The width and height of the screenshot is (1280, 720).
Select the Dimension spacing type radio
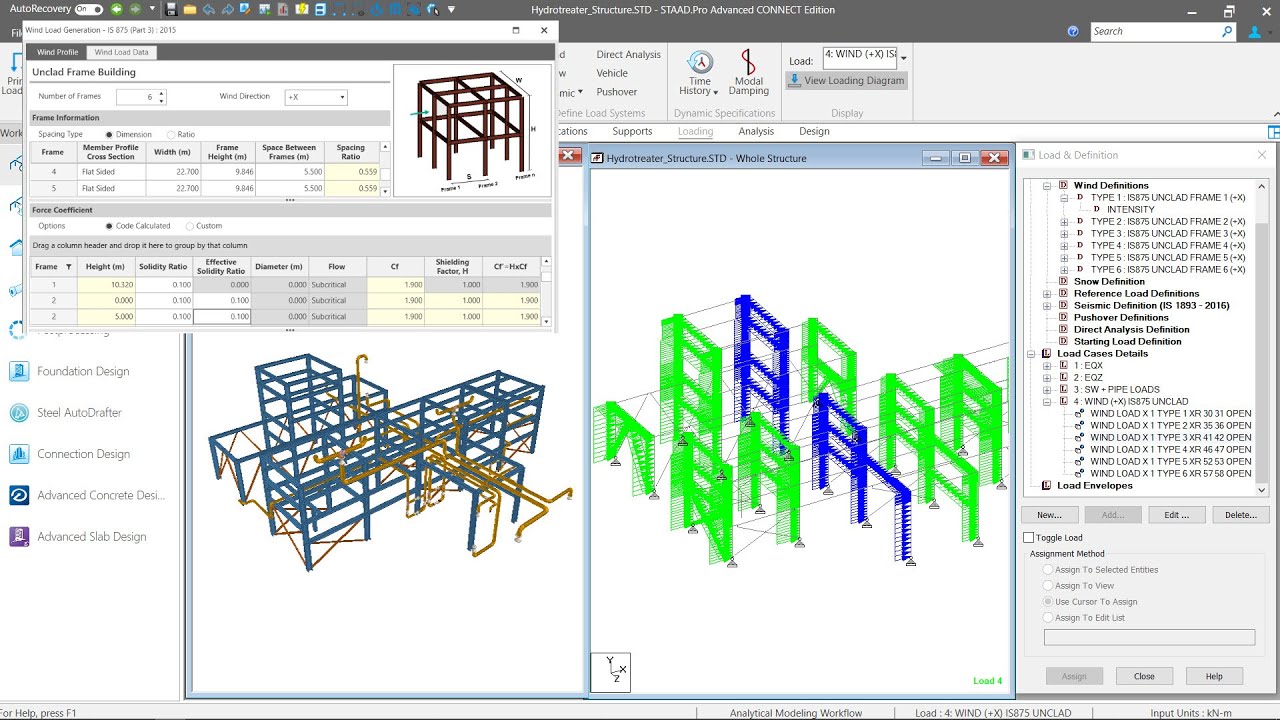click(109, 134)
